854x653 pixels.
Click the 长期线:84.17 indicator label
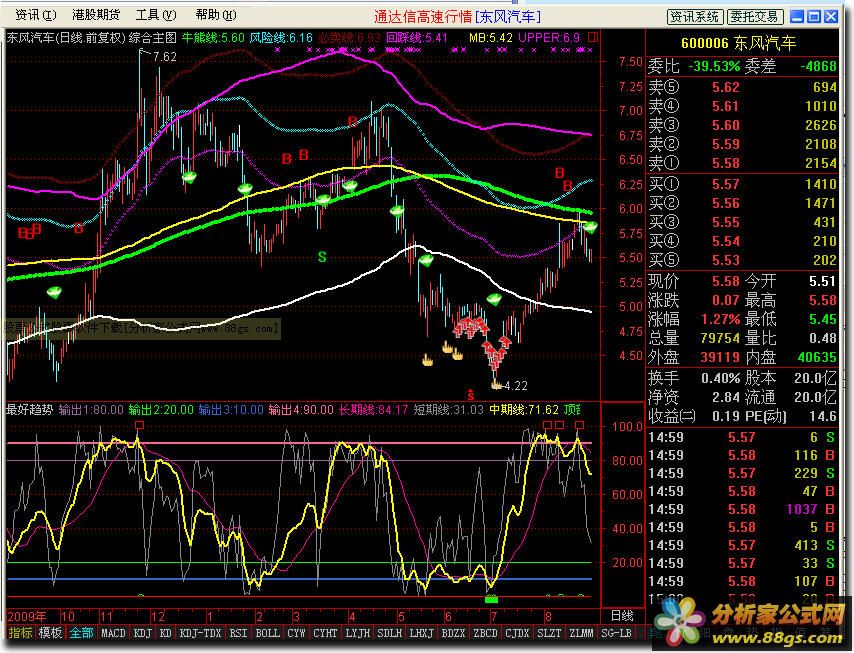point(373,410)
